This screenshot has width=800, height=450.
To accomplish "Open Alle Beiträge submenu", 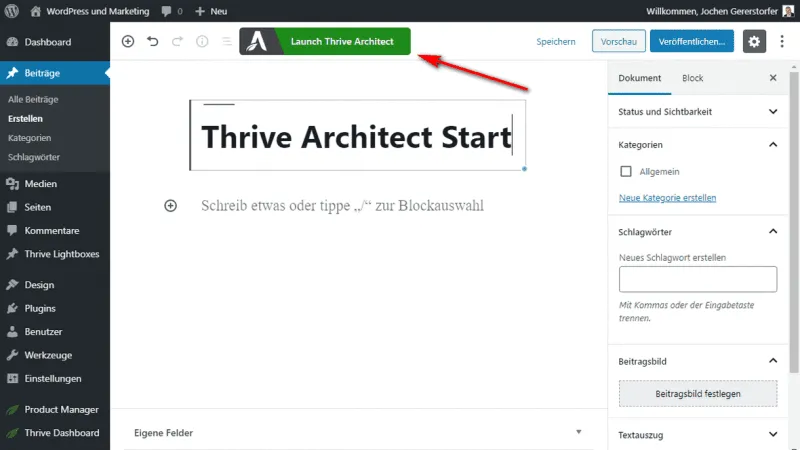I will coord(33,99).
